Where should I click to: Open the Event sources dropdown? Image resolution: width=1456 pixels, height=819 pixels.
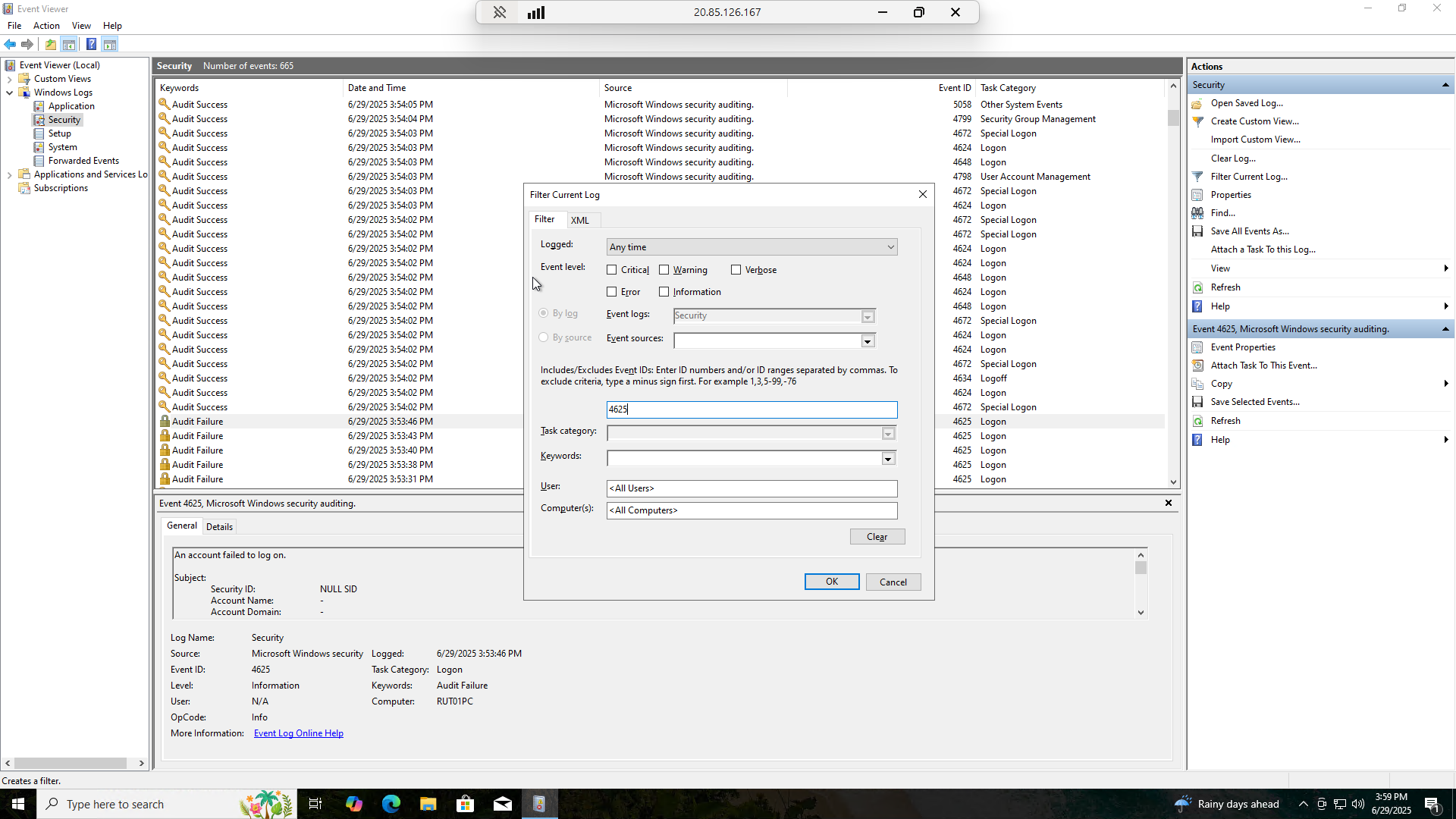point(868,341)
